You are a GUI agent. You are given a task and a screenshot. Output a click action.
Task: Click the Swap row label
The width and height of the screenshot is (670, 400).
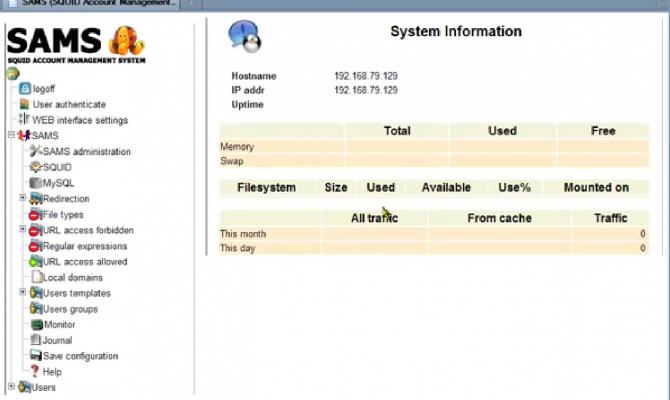pos(232,161)
